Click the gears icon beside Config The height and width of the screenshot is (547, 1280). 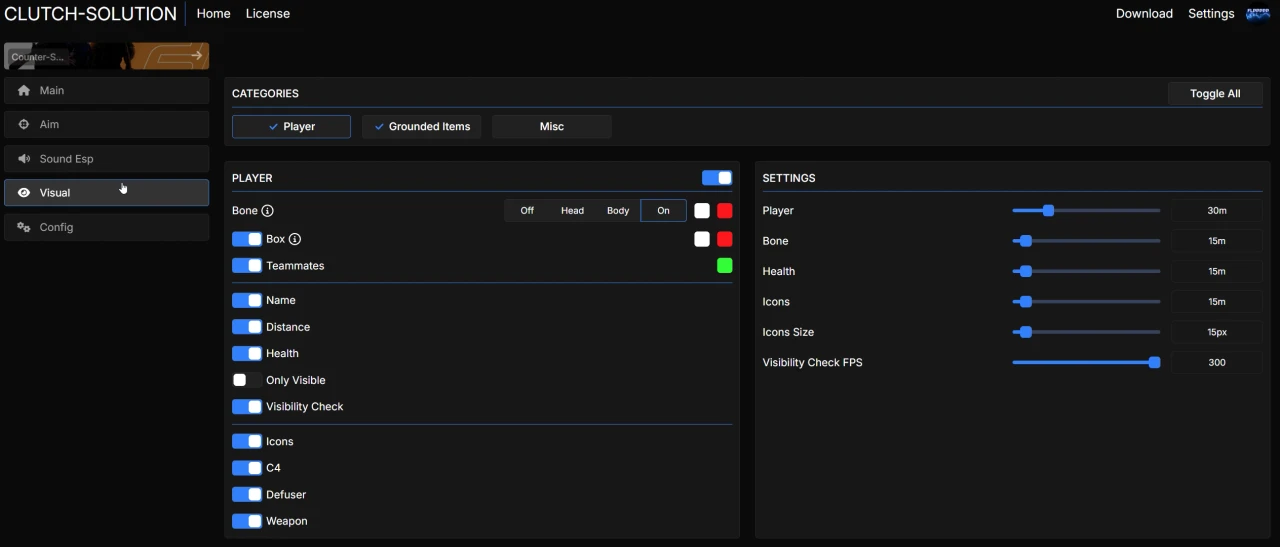click(24, 227)
